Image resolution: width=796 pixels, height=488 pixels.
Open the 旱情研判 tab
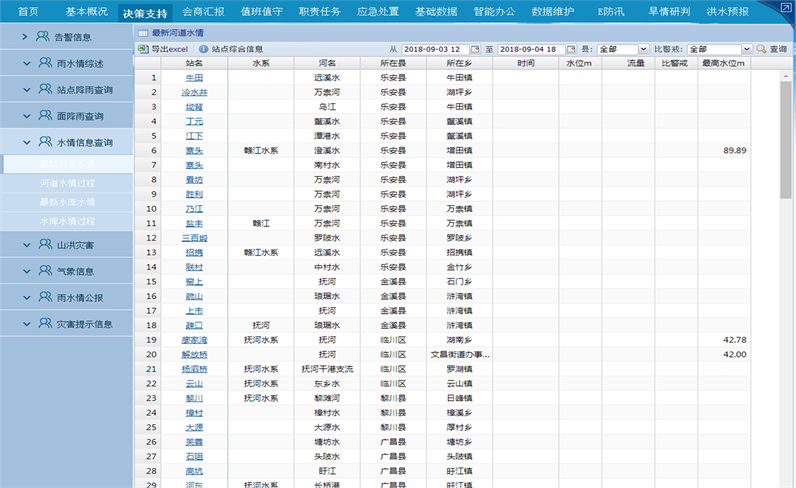coord(669,12)
